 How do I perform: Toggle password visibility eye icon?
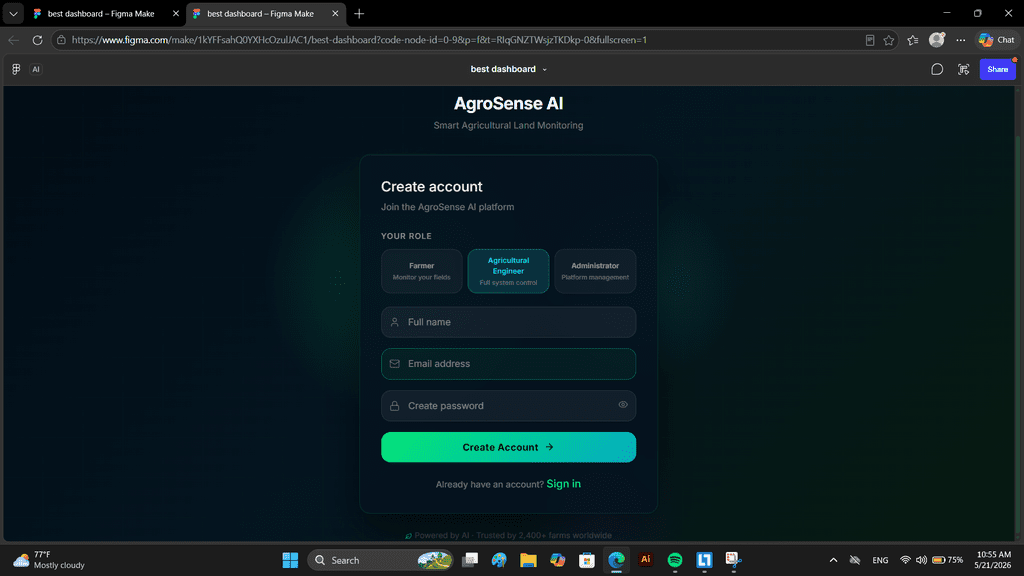point(622,405)
